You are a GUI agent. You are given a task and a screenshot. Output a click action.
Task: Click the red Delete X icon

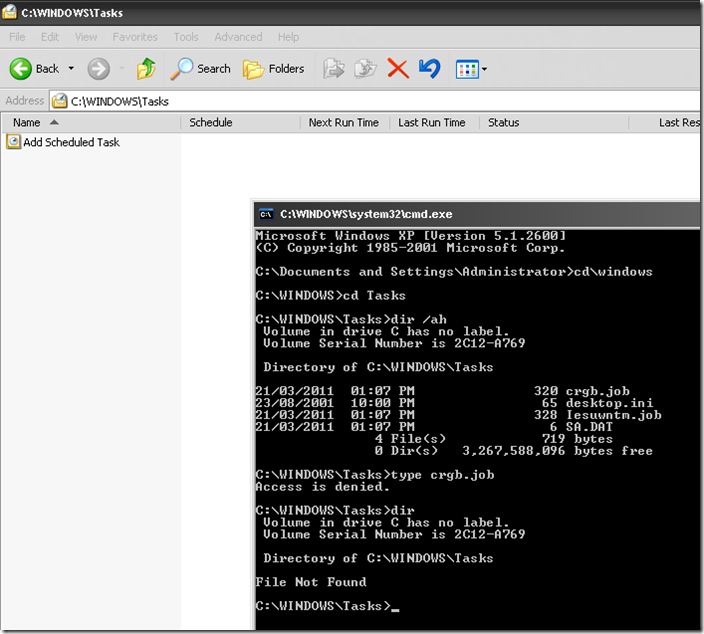[x=398, y=69]
